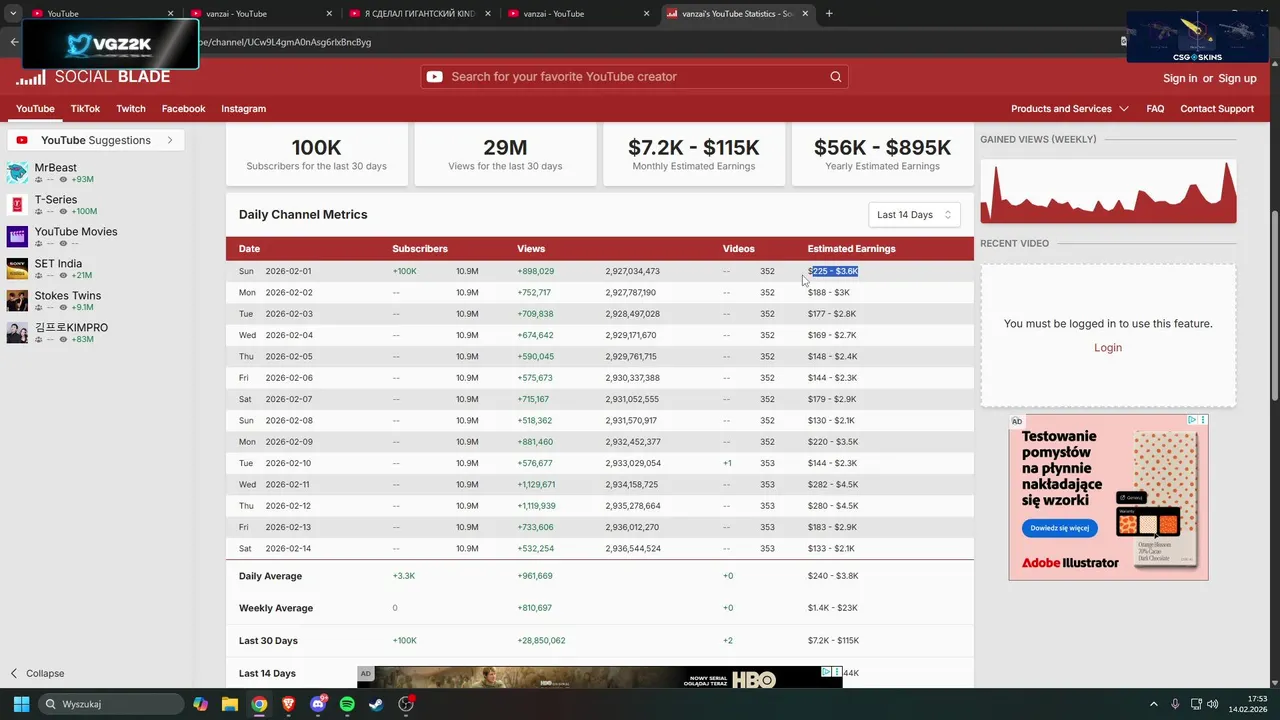This screenshot has height=720, width=1280.
Task: Open Copilot from the taskbar
Action: click(201, 704)
